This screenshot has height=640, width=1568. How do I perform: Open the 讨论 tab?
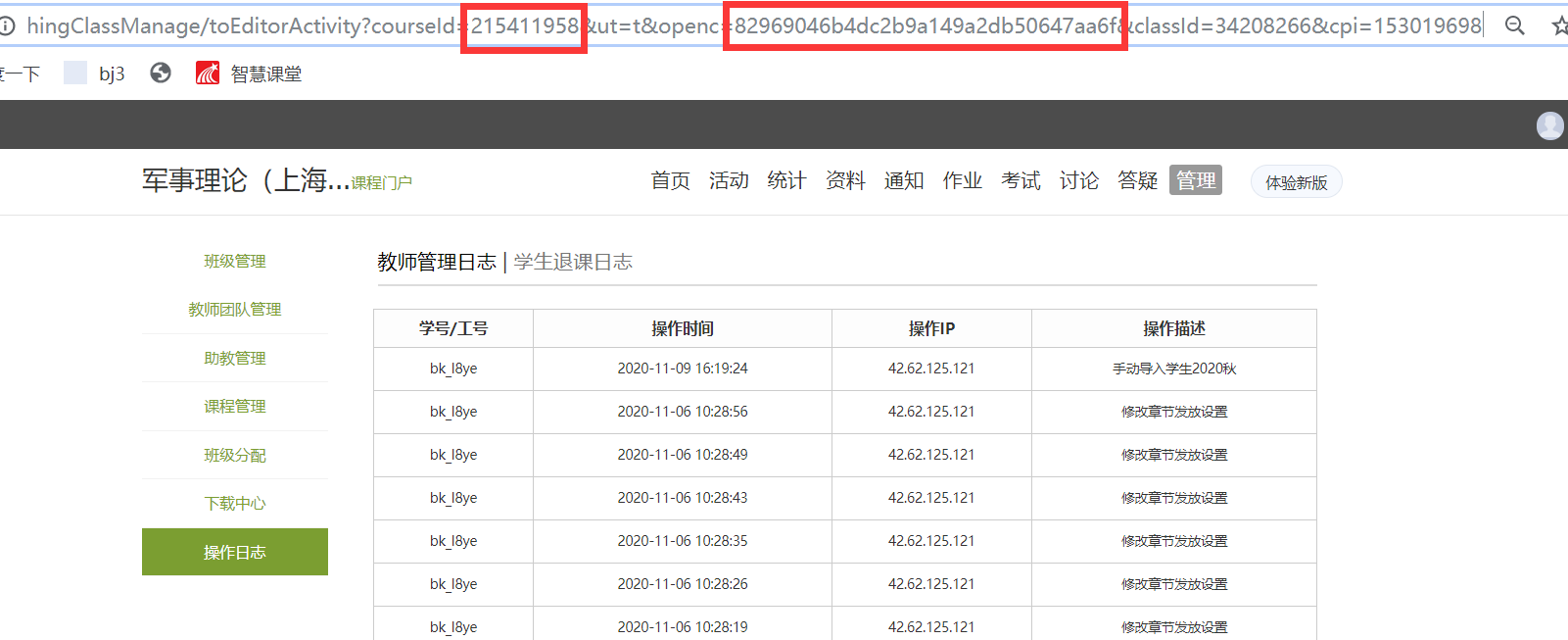(x=1079, y=180)
